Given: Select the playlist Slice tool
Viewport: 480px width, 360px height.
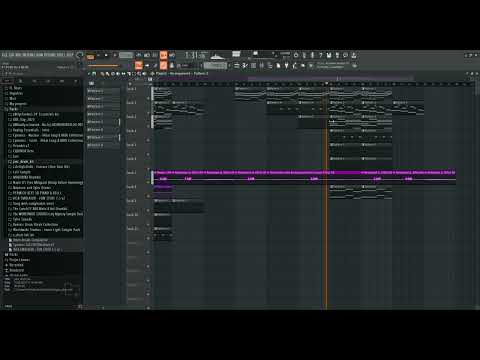Looking at the screenshot, I should (128, 74).
